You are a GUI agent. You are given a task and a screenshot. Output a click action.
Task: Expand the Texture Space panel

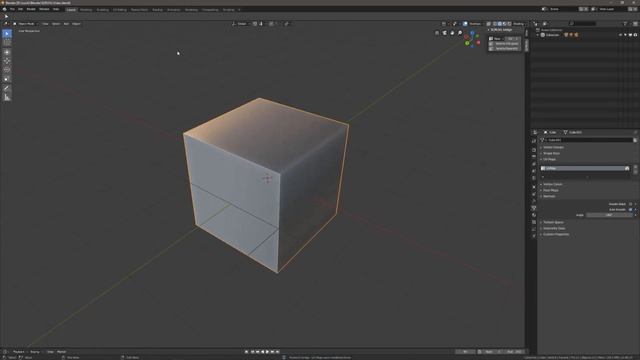553,222
